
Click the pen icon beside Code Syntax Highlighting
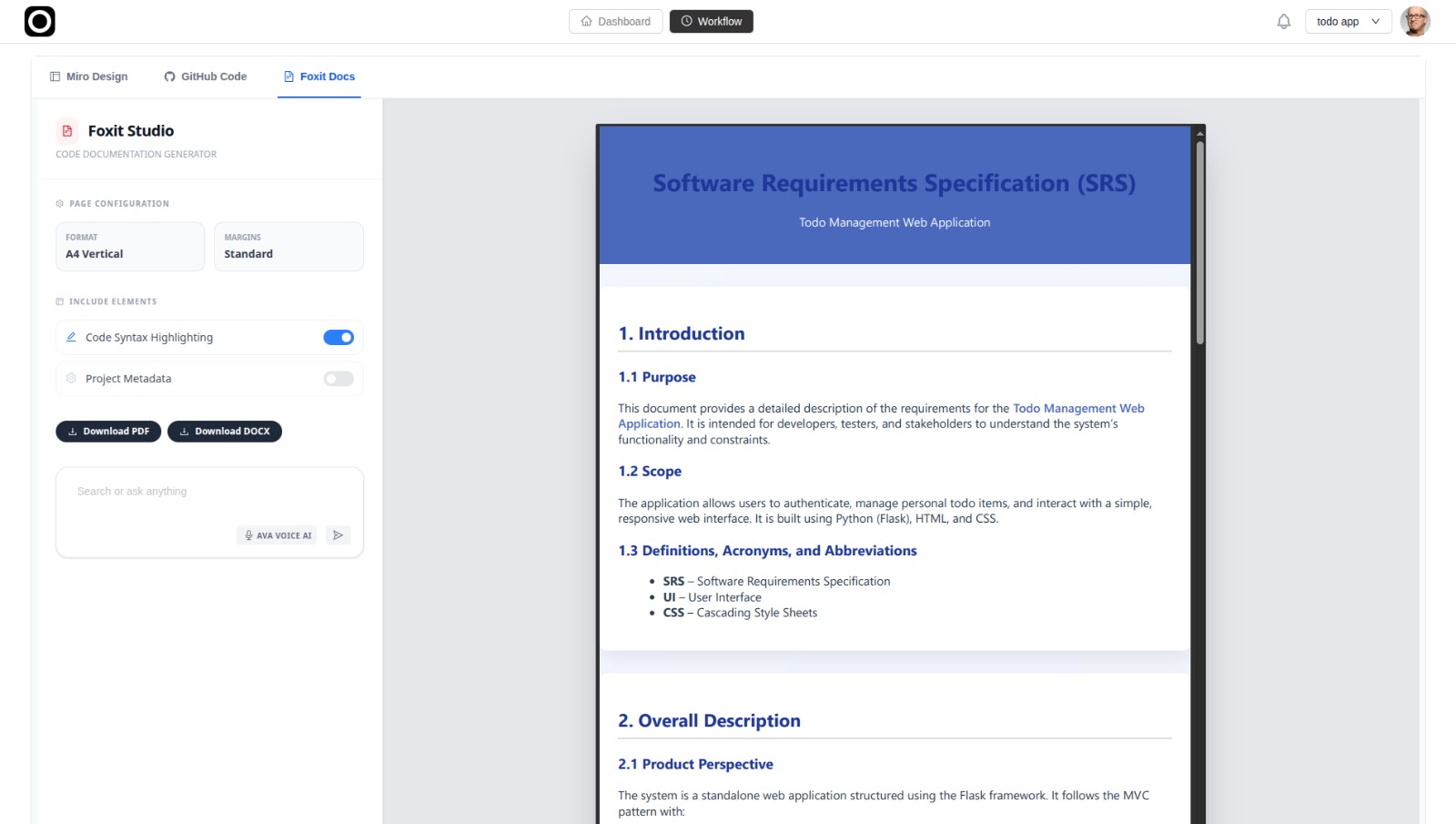(x=71, y=337)
